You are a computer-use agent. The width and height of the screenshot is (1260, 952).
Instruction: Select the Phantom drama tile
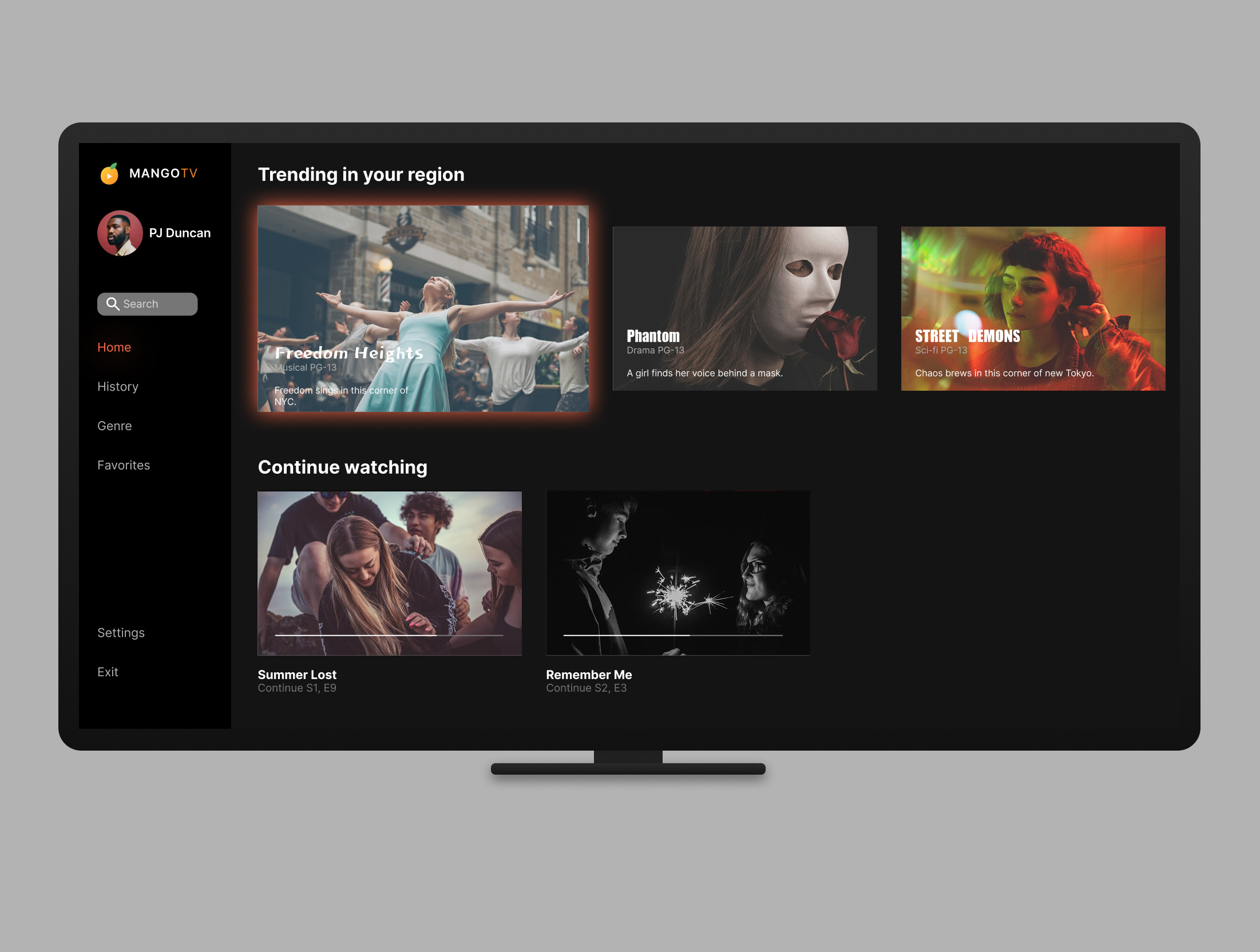point(744,308)
